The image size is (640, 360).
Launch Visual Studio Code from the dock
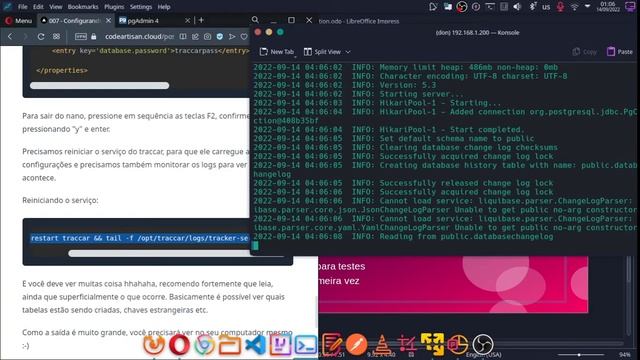click(x=255, y=345)
